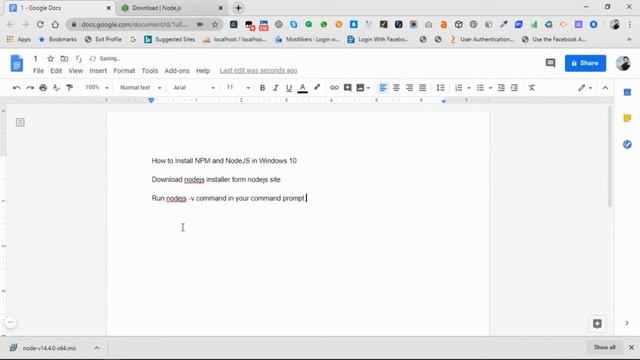Screen dimensions: 640x360
Task: Toggle bold formatting
Action: pos(262,88)
